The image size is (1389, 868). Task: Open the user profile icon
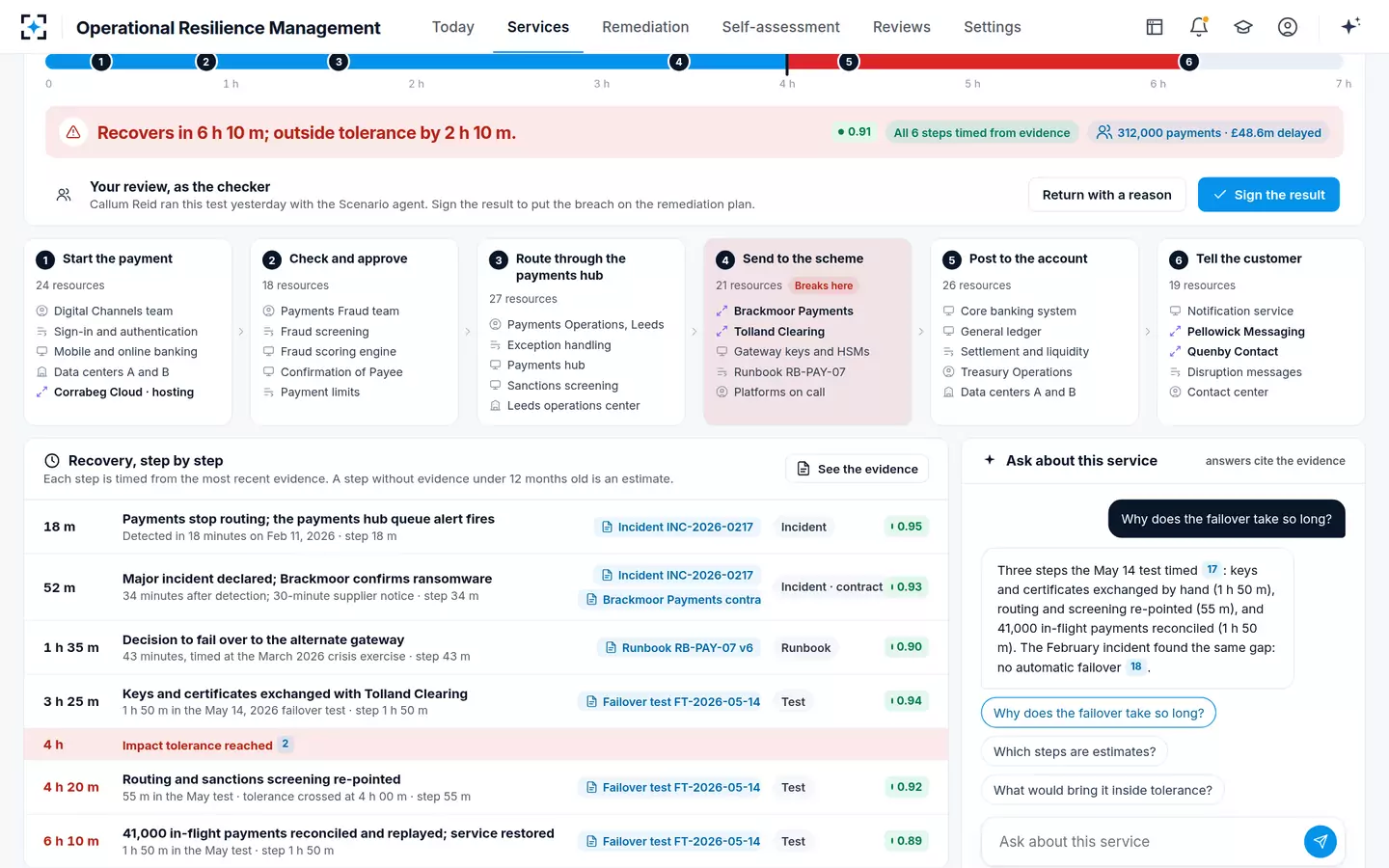click(1288, 27)
